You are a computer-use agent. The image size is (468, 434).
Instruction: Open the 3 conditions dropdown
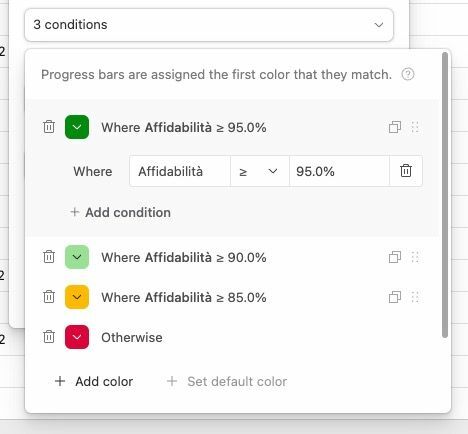tap(209, 25)
